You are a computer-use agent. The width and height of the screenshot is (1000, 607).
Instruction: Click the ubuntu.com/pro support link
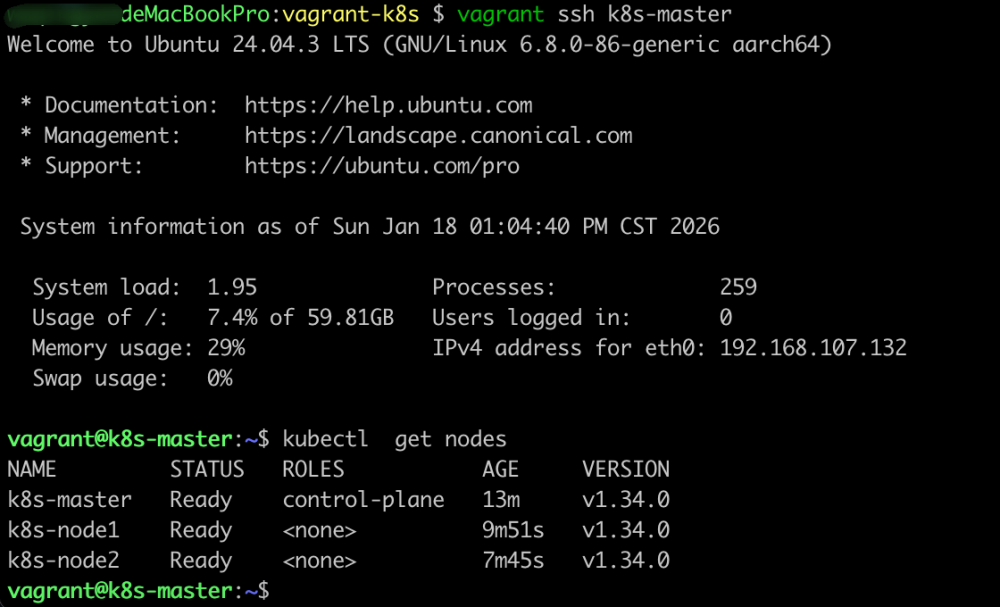coord(382,166)
